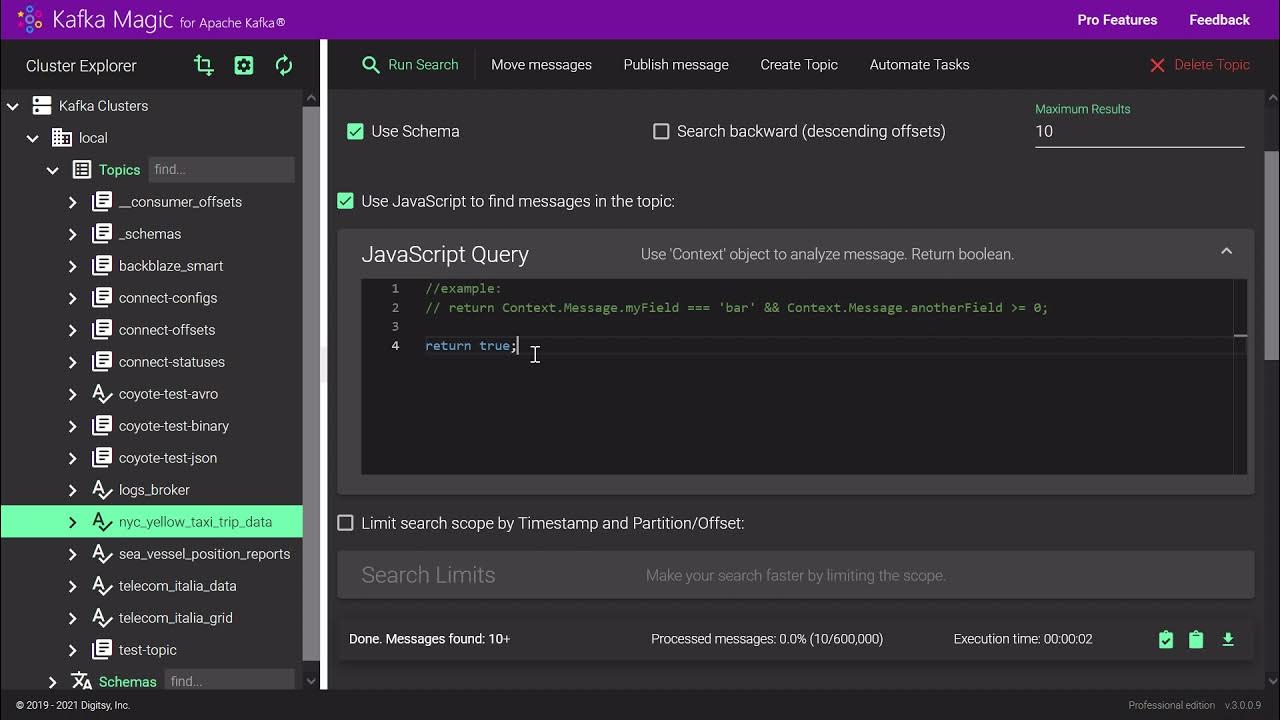Select the test-topic topic row
Image resolution: width=1280 pixels, height=720 pixels.
pyautogui.click(x=151, y=650)
